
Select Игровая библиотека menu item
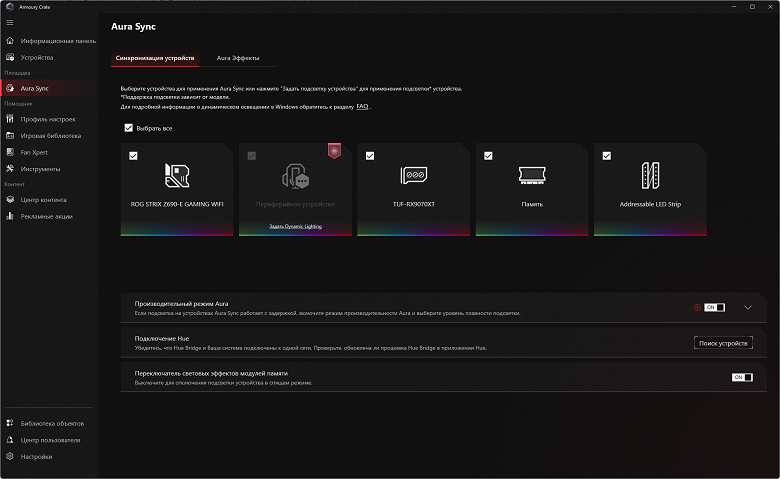[51, 135]
